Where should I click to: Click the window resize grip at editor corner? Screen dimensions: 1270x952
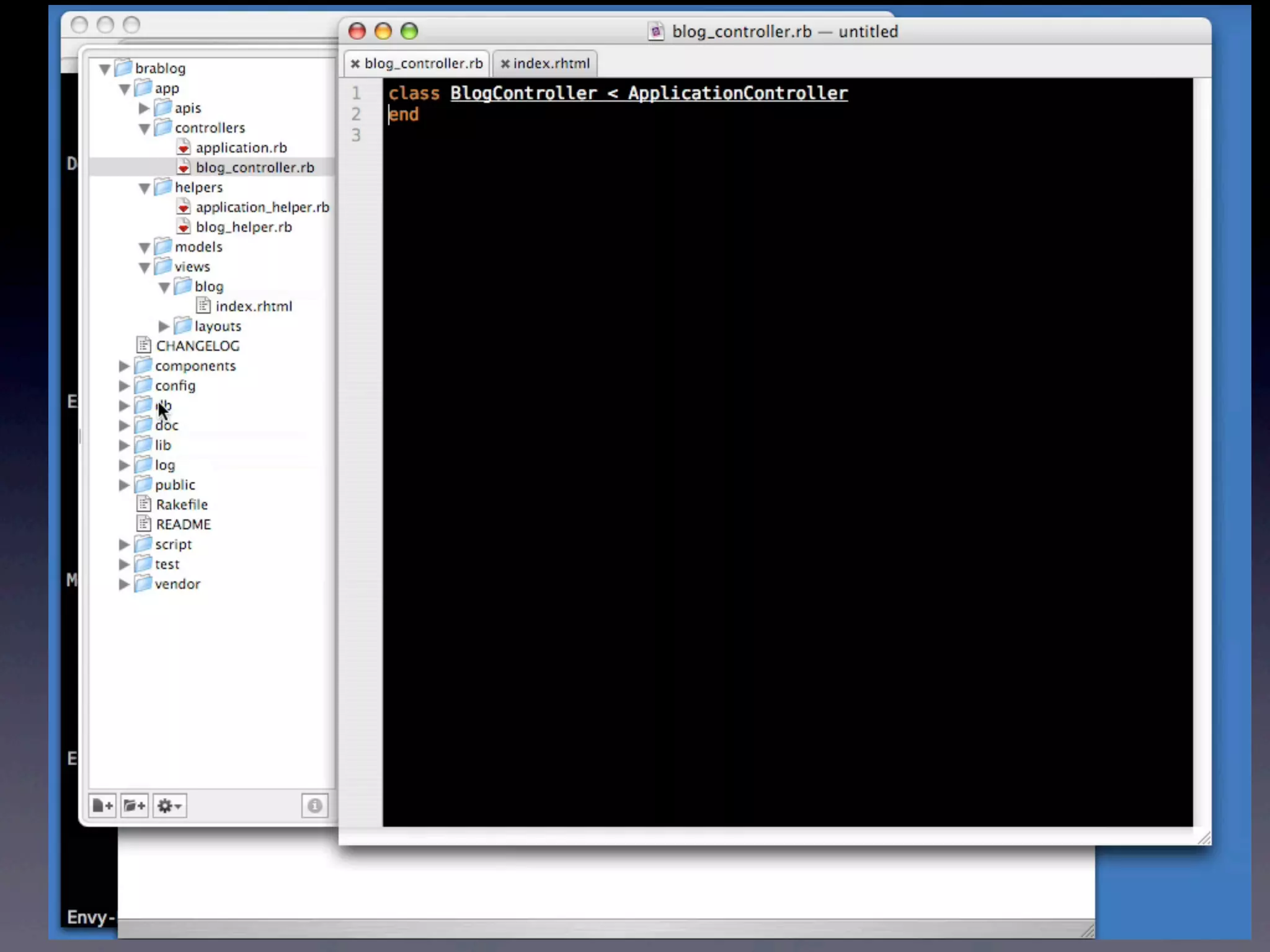[1204, 838]
